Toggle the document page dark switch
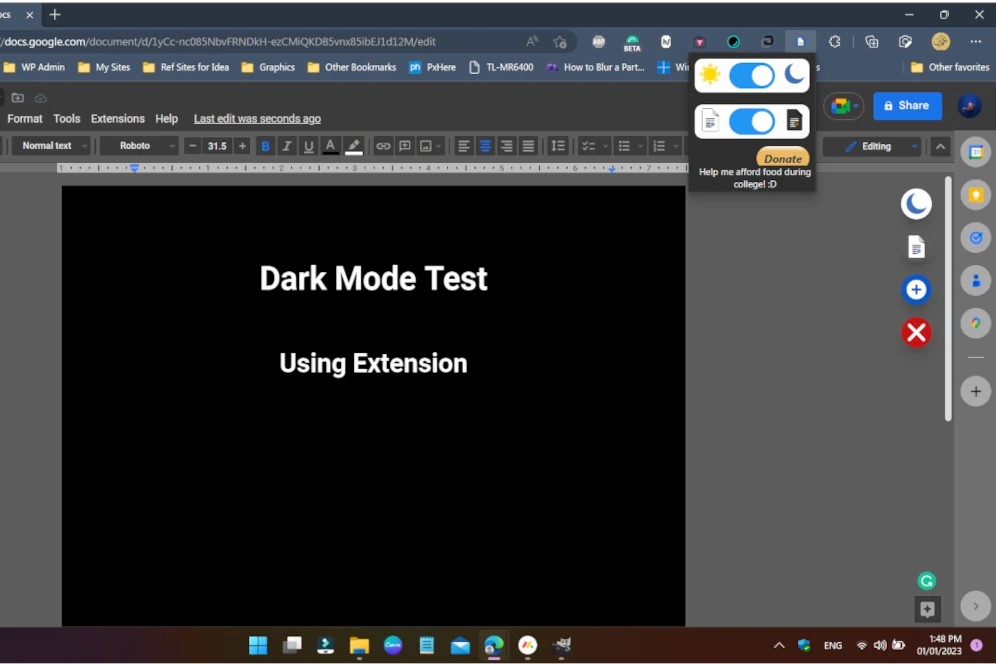The width and height of the screenshot is (996, 664). pos(752,121)
